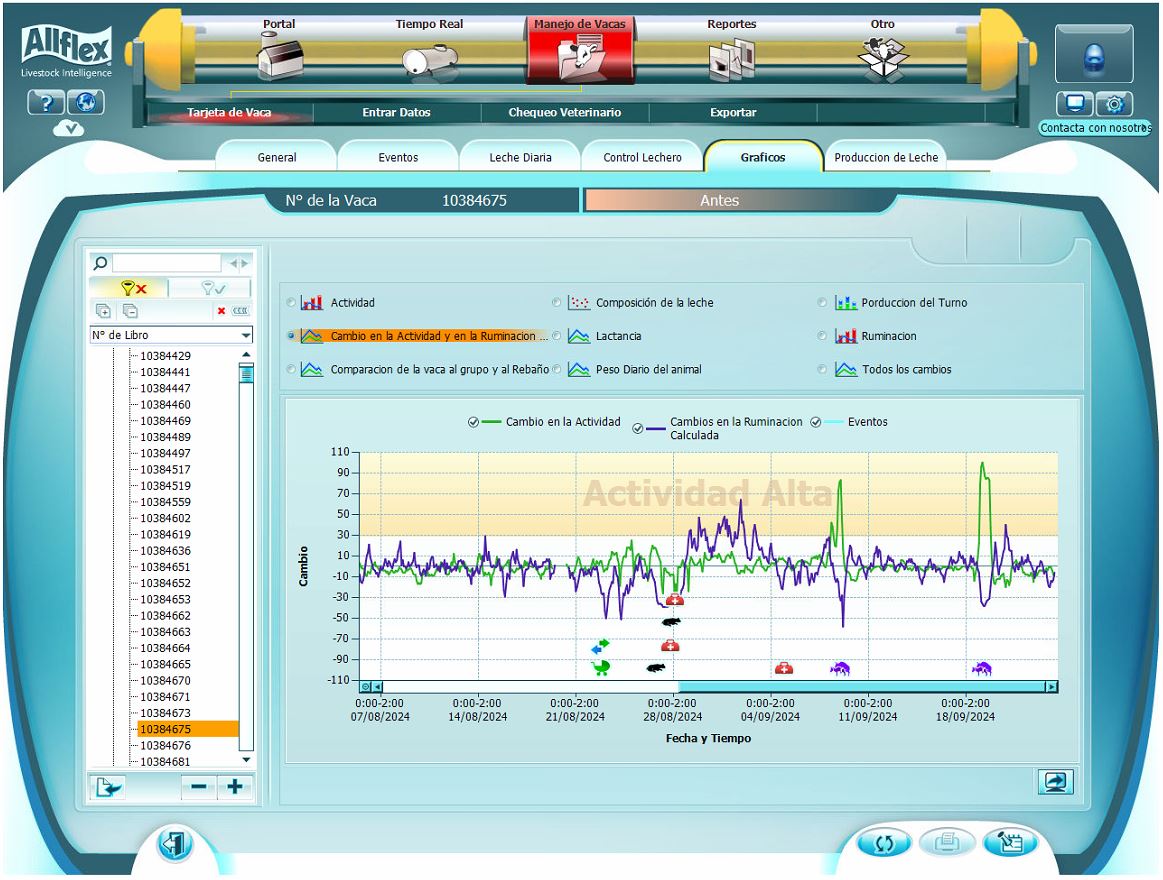Click the Contacta con nosotros link

1095,128
